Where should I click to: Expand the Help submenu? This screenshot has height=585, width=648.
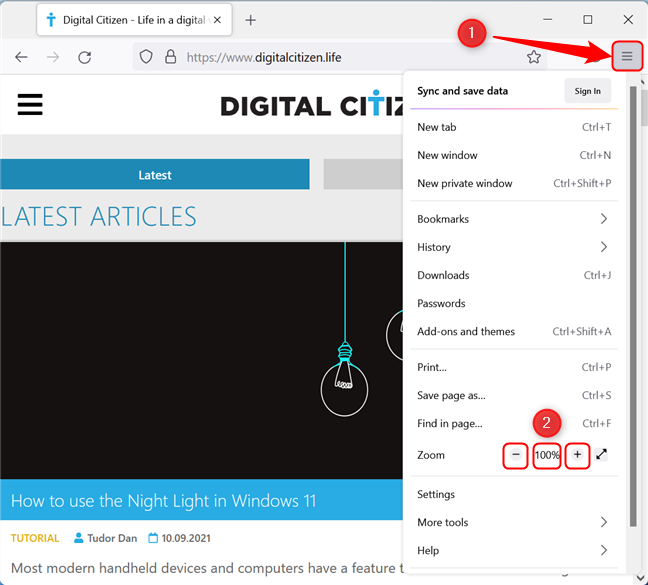(514, 550)
